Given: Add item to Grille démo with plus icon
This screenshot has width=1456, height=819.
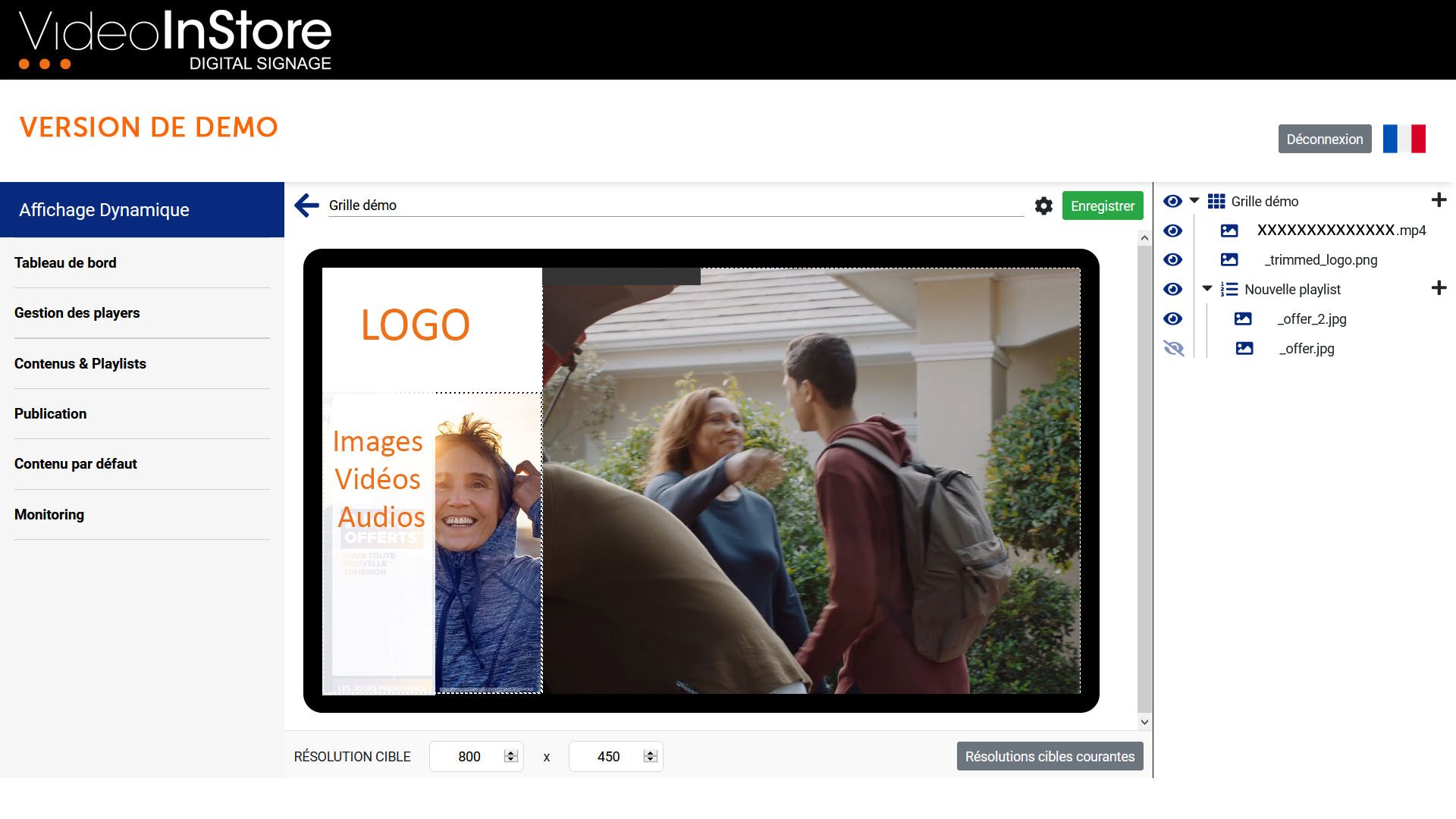Looking at the screenshot, I should point(1439,201).
